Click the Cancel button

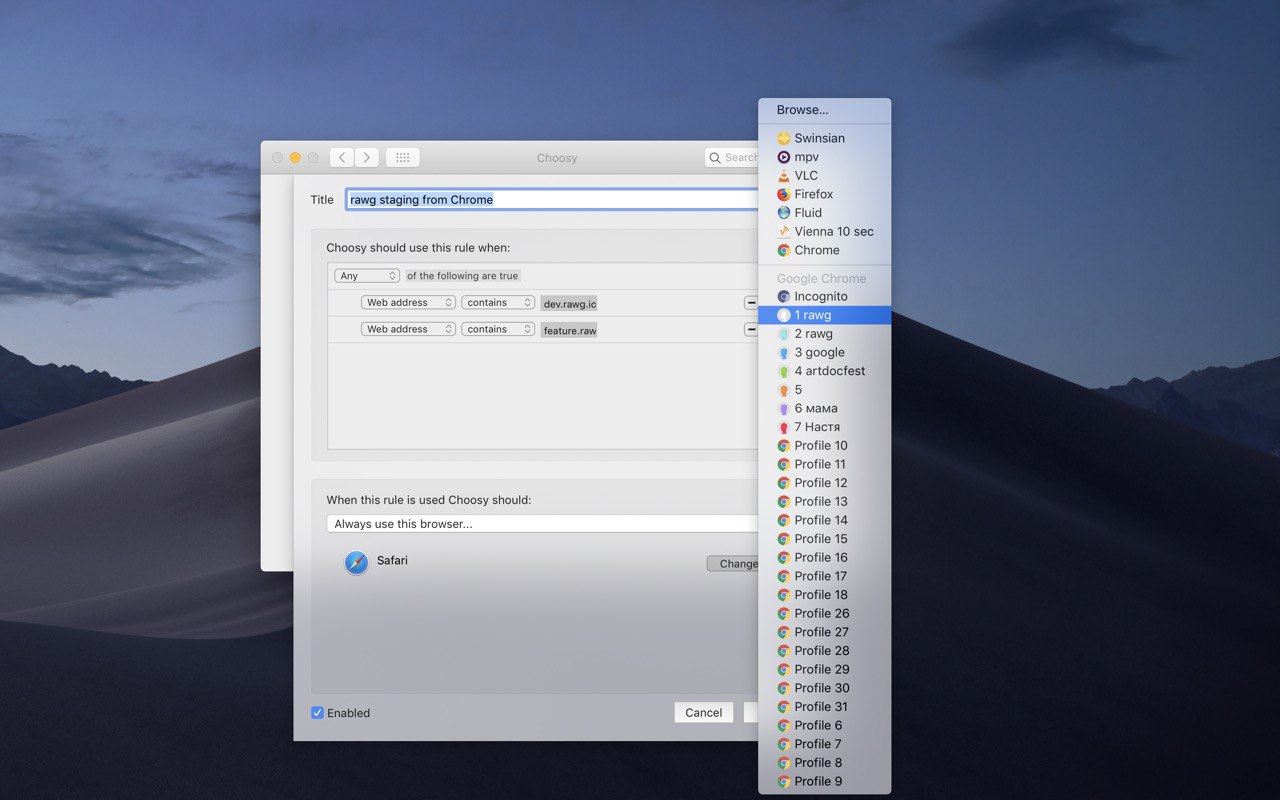703,713
